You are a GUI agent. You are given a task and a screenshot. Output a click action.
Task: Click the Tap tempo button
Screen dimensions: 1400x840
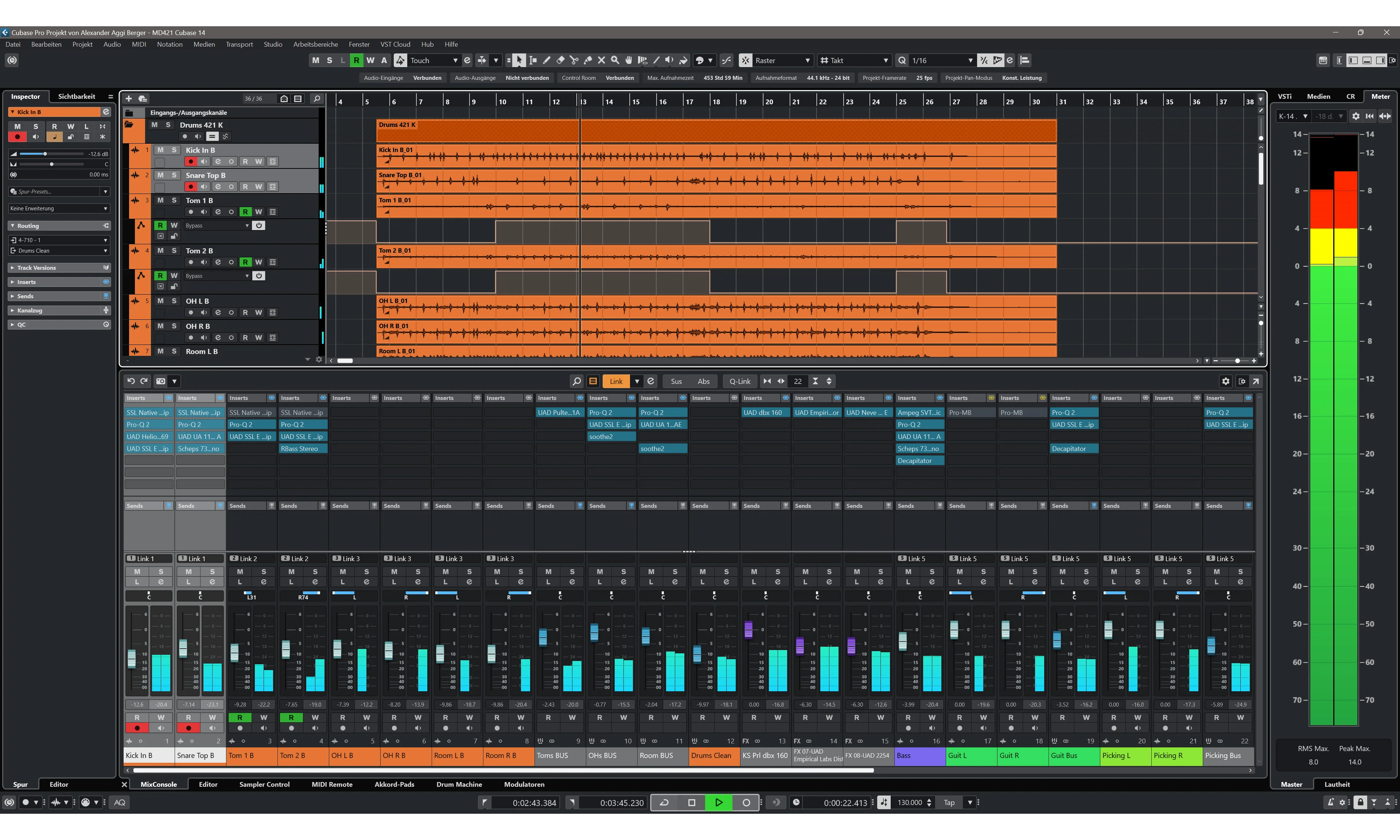pos(949,802)
